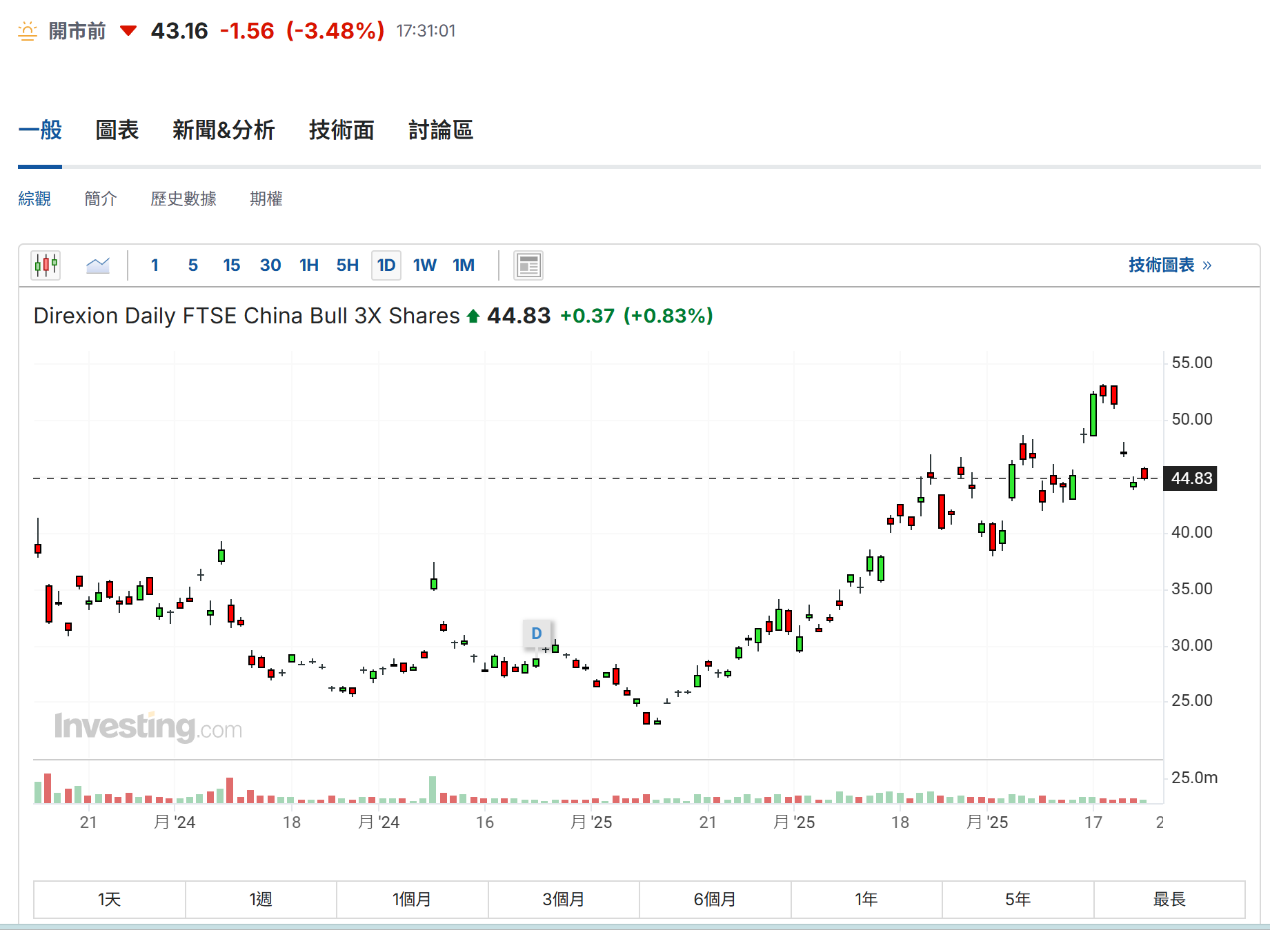Set chart interval to 1H
1270x930 pixels.
pyautogui.click(x=309, y=265)
